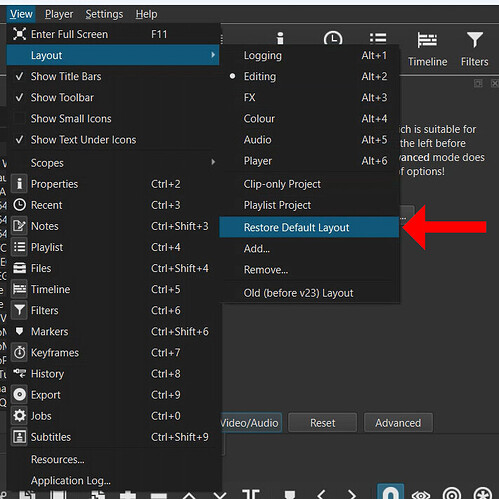Viewport: 499px width, 499px height.
Task: Open the Player menu
Action: tap(59, 14)
